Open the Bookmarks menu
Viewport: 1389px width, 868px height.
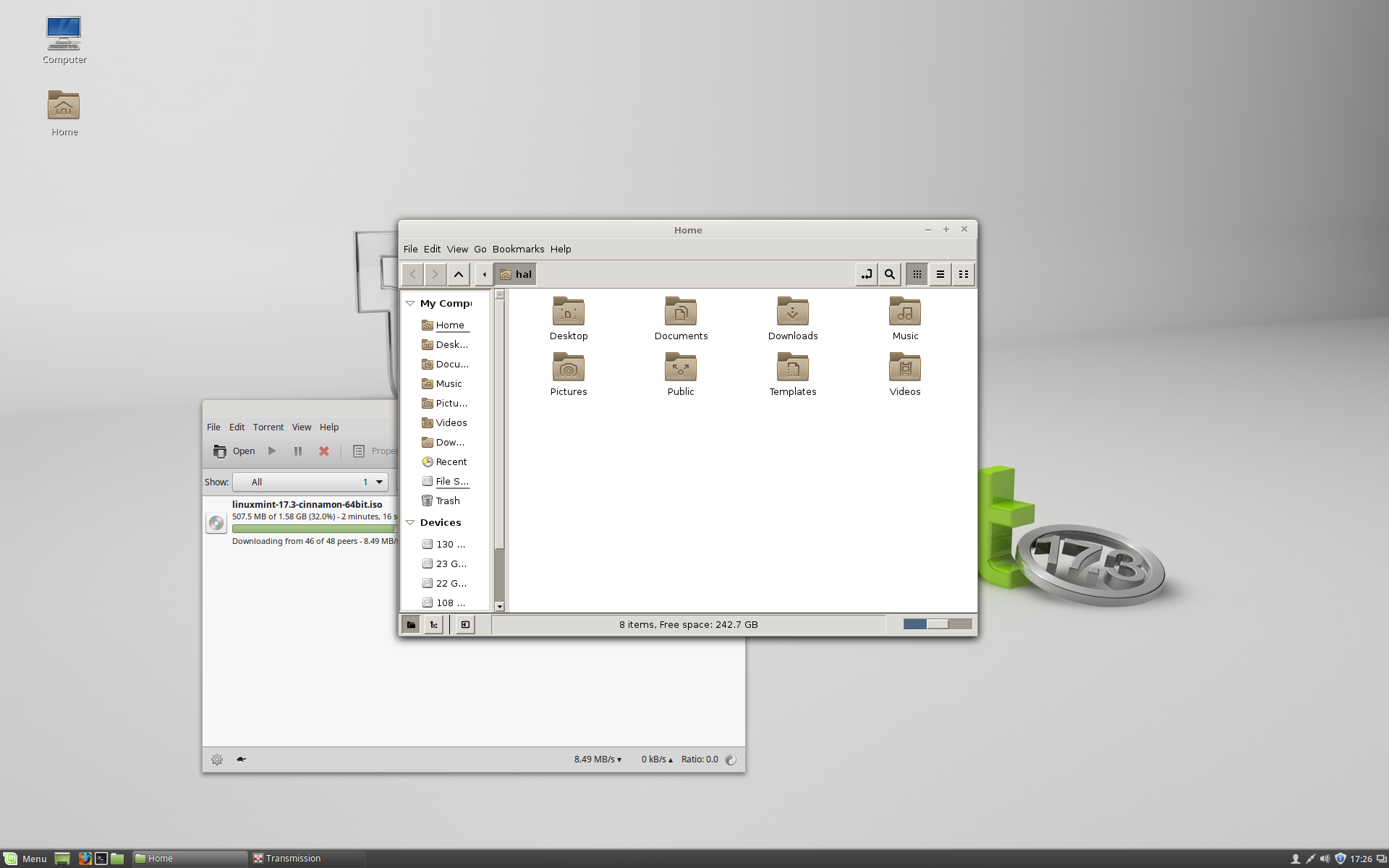pyautogui.click(x=518, y=249)
